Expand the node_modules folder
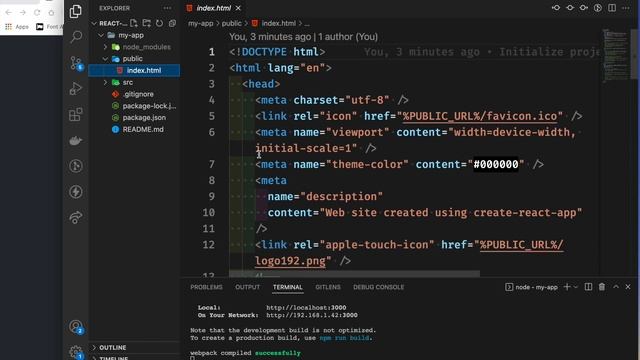Screen dimensions: 640x360 click(105, 47)
